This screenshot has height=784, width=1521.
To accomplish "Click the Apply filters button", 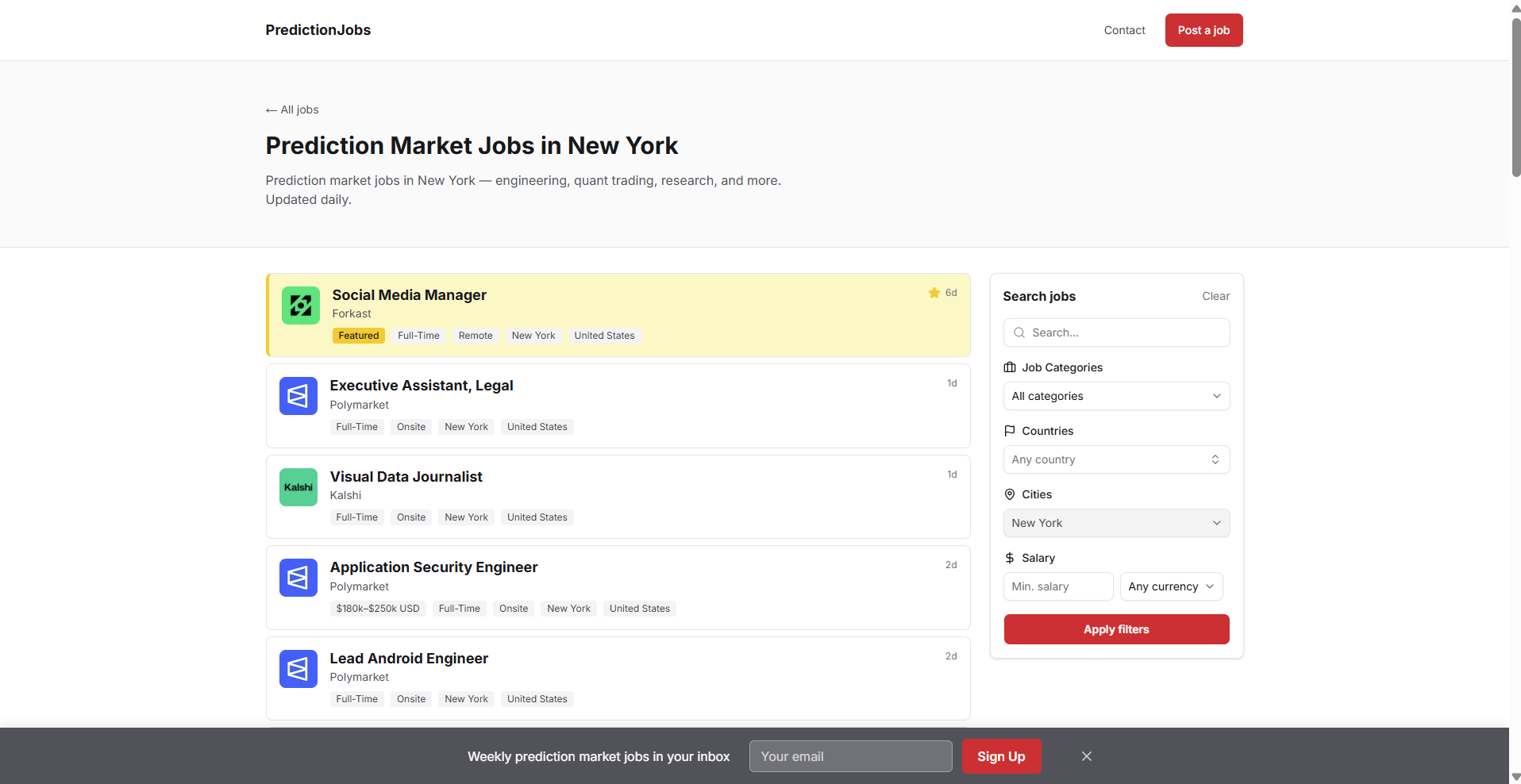I will 1116,629.
